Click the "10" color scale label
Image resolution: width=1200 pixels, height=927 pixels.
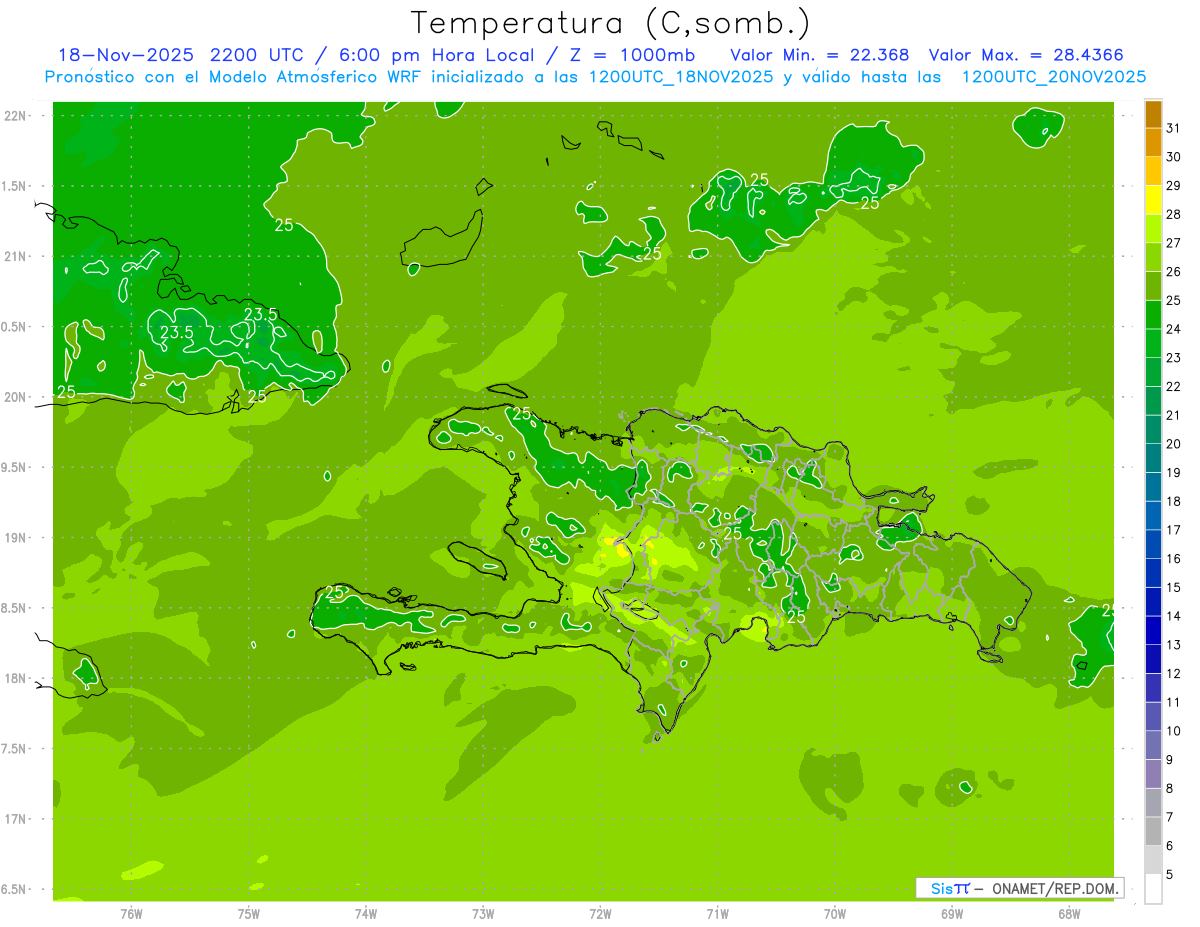tap(1174, 731)
